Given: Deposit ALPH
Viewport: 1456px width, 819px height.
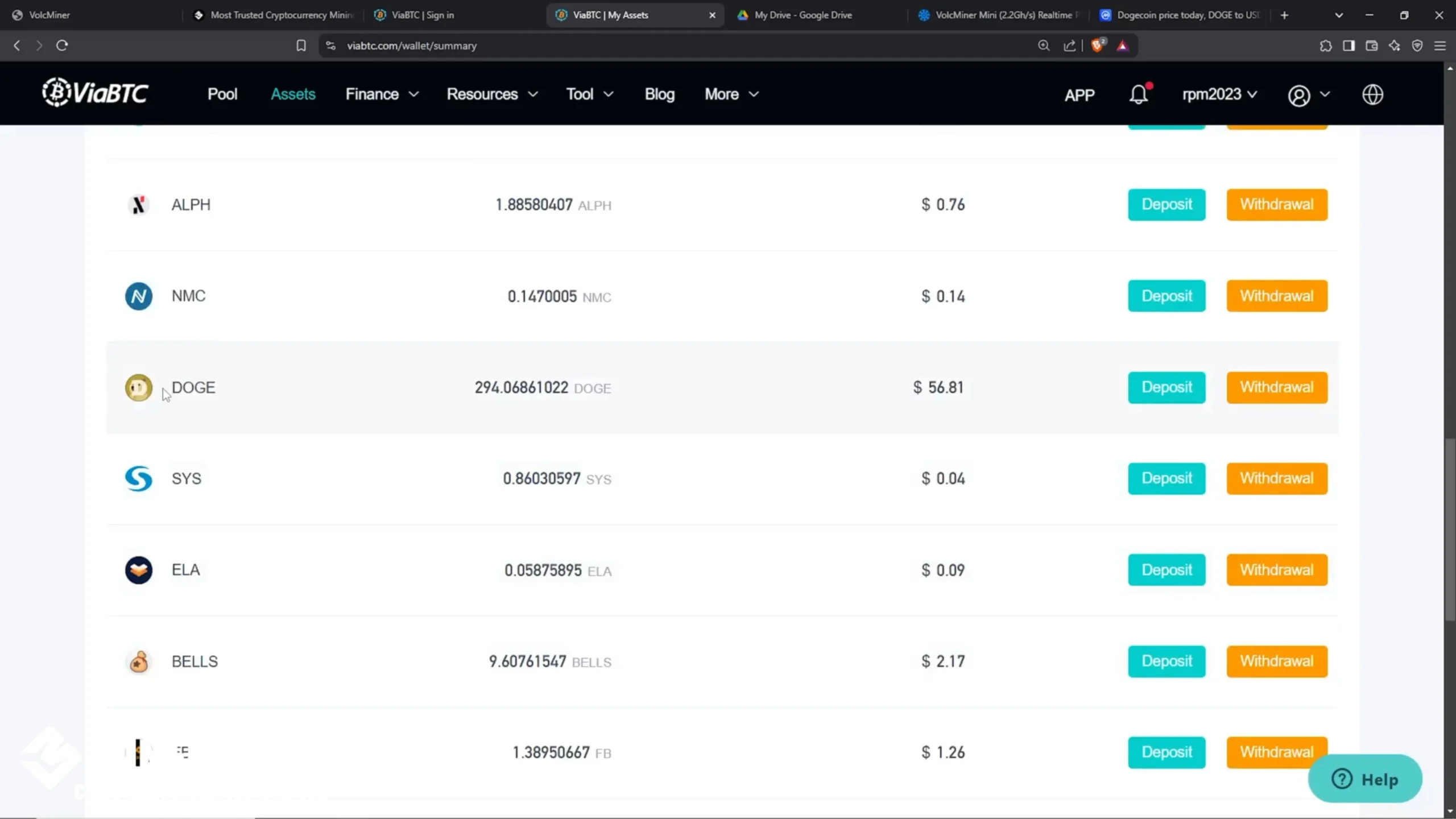Looking at the screenshot, I should [1167, 205].
